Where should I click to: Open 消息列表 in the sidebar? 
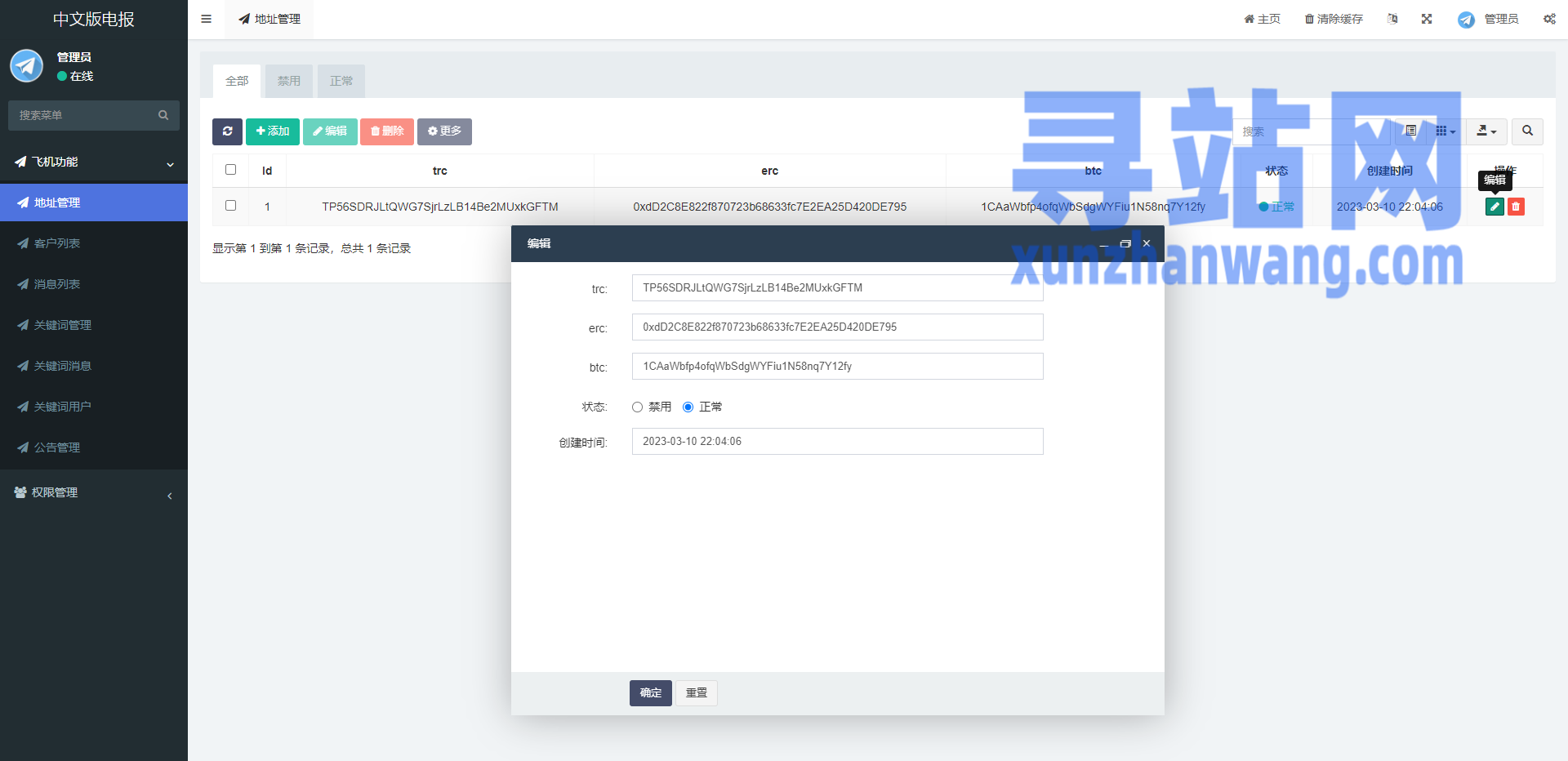(x=94, y=284)
